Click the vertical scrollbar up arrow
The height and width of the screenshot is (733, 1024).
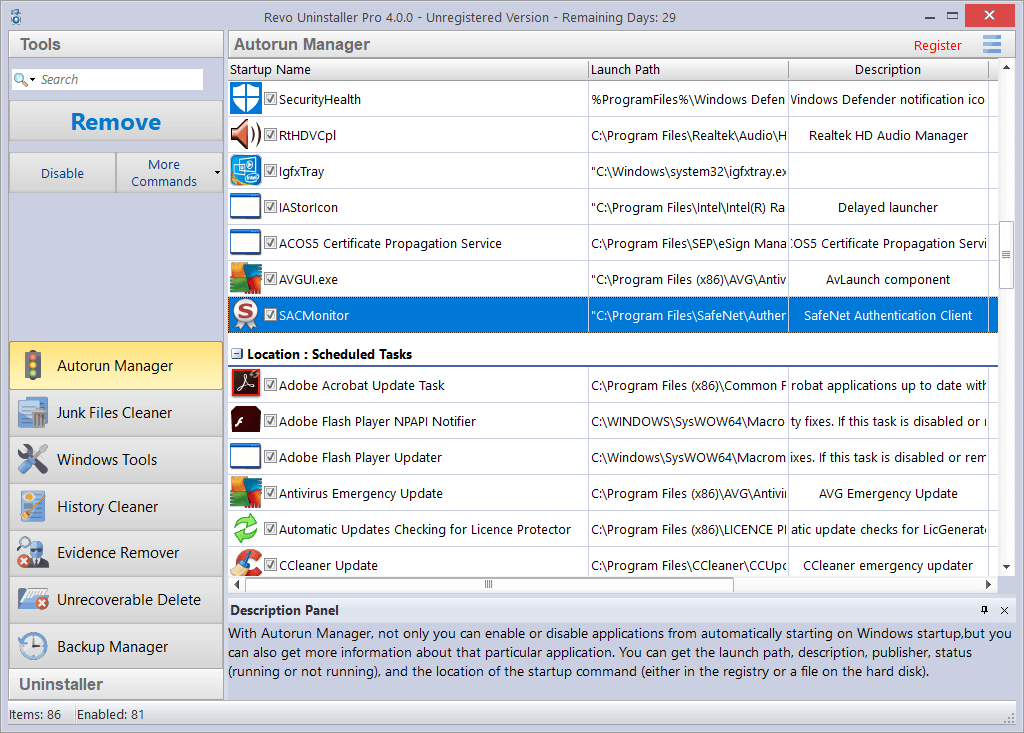[1006, 67]
